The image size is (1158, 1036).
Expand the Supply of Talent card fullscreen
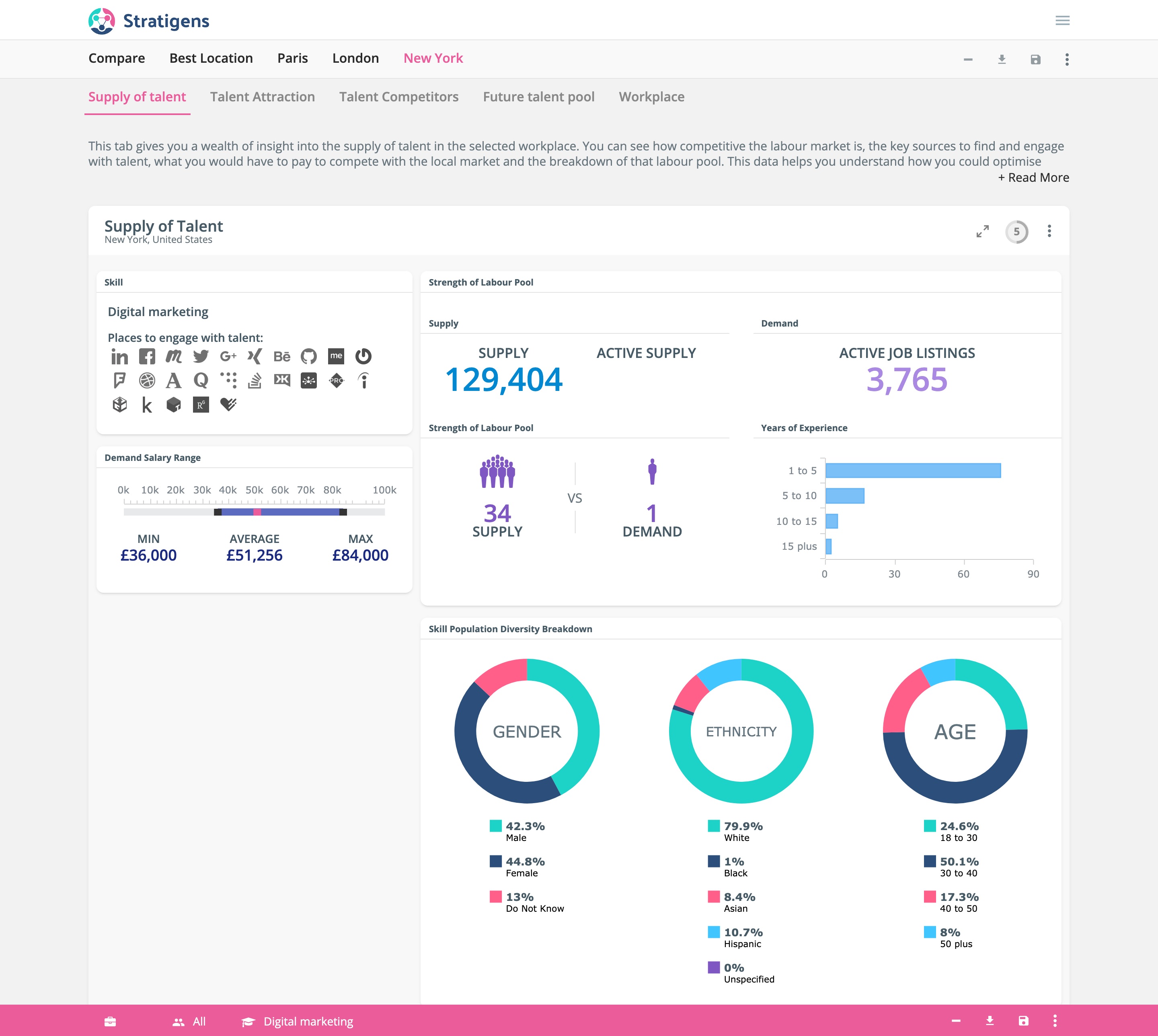point(982,231)
